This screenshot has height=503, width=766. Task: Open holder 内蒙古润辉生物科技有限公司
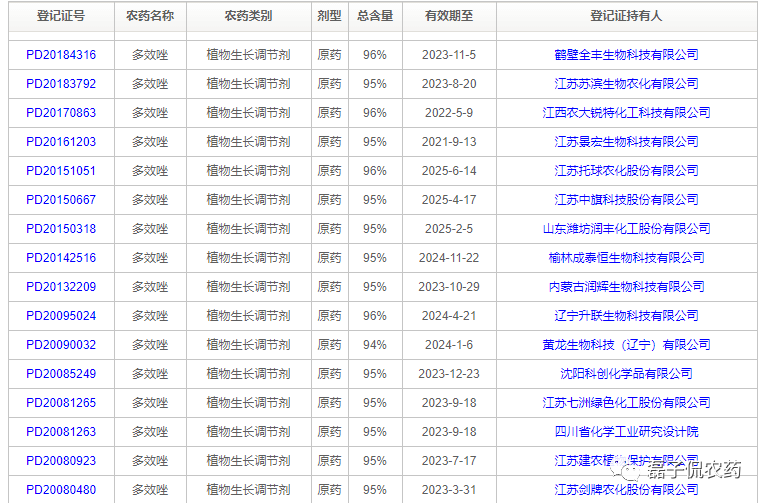click(x=626, y=287)
